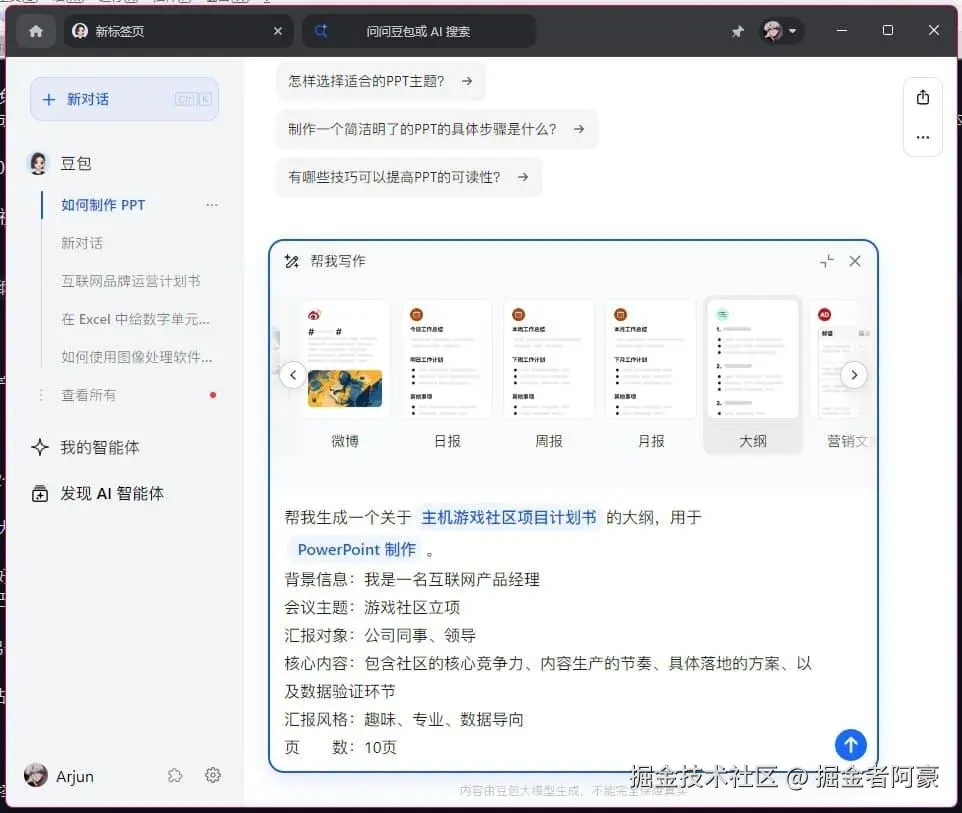Click the 汇报风格: 趣味、专业、数据导向 line

click(x=404, y=719)
